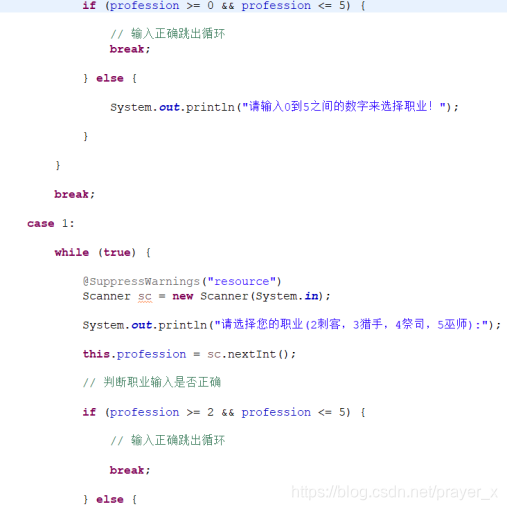
Task: Click the "sc.nextInt()" method call
Action: [x=247, y=354]
